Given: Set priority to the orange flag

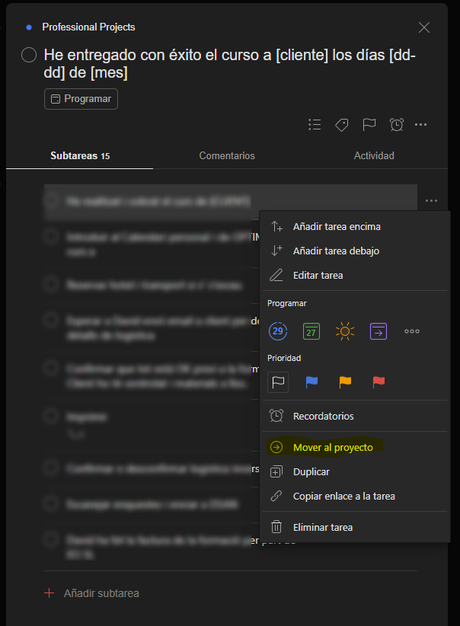Looking at the screenshot, I should pos(345,382).
